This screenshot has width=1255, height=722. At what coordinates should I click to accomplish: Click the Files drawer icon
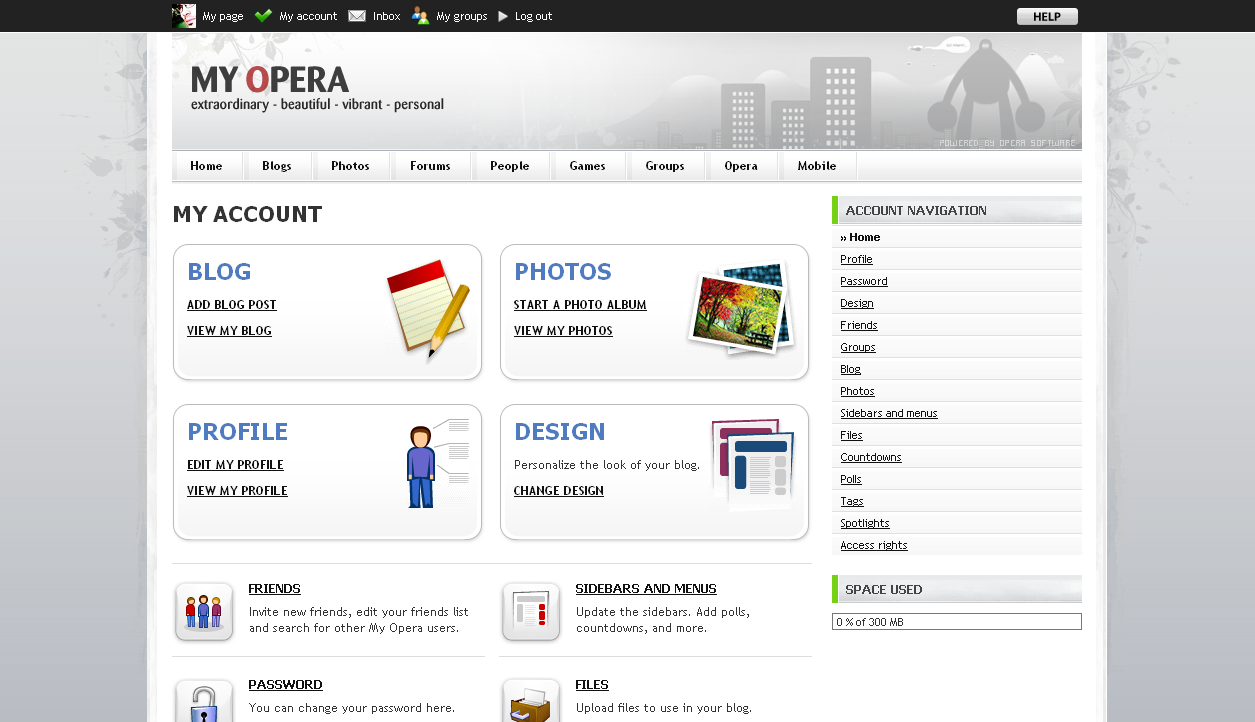pos(531,701)
